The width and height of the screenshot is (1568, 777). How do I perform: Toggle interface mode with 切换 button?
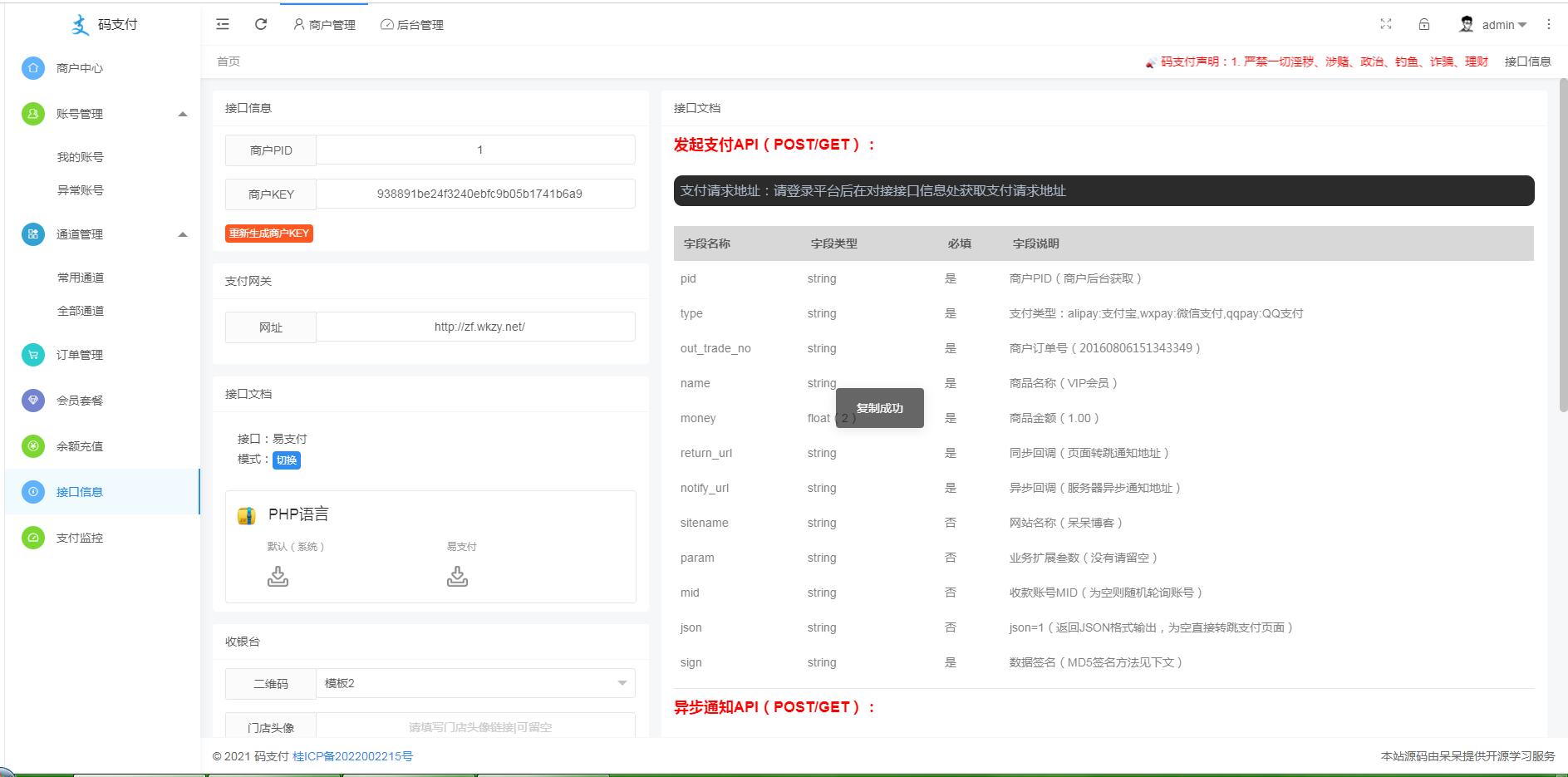tap(287, 460)
